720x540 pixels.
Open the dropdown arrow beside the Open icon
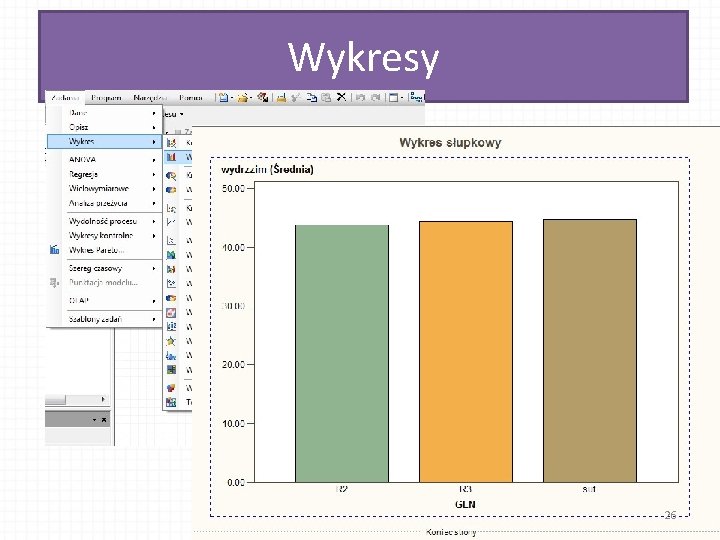[x=251, y=98]
